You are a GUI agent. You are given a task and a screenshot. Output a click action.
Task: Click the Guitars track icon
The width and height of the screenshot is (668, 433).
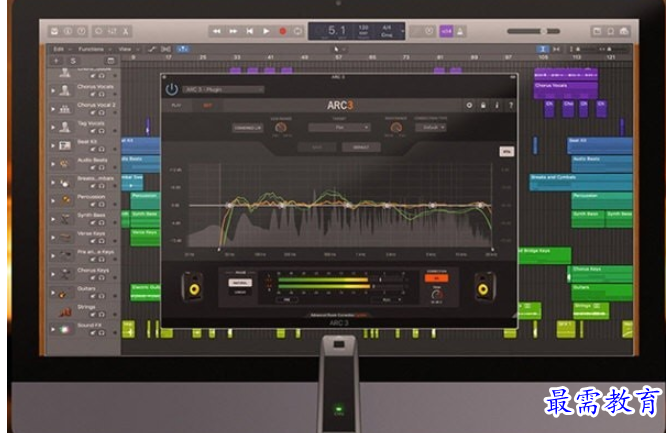65,293
